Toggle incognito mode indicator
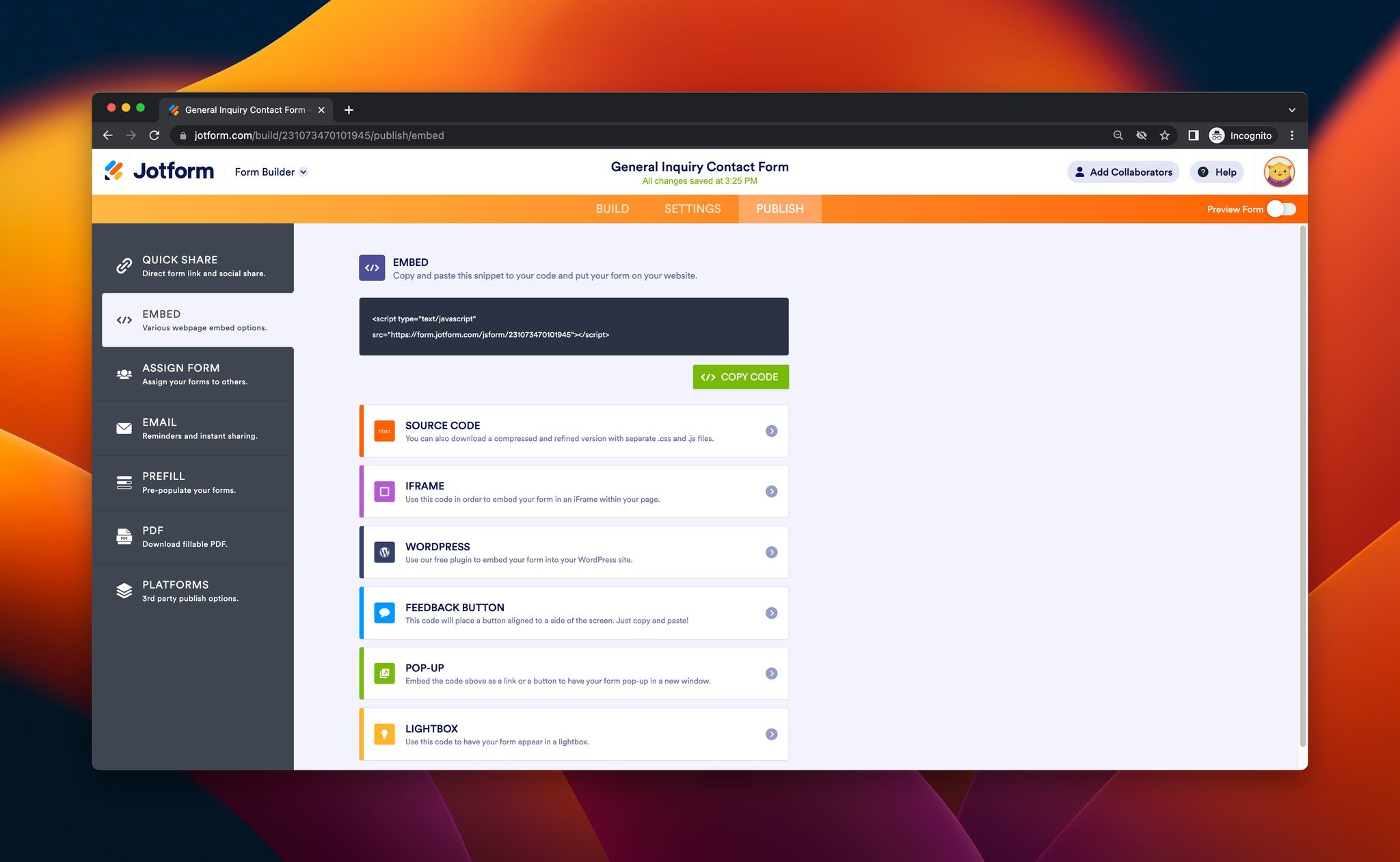The height and width of the screenshot is (862, 1400). 1244,135
